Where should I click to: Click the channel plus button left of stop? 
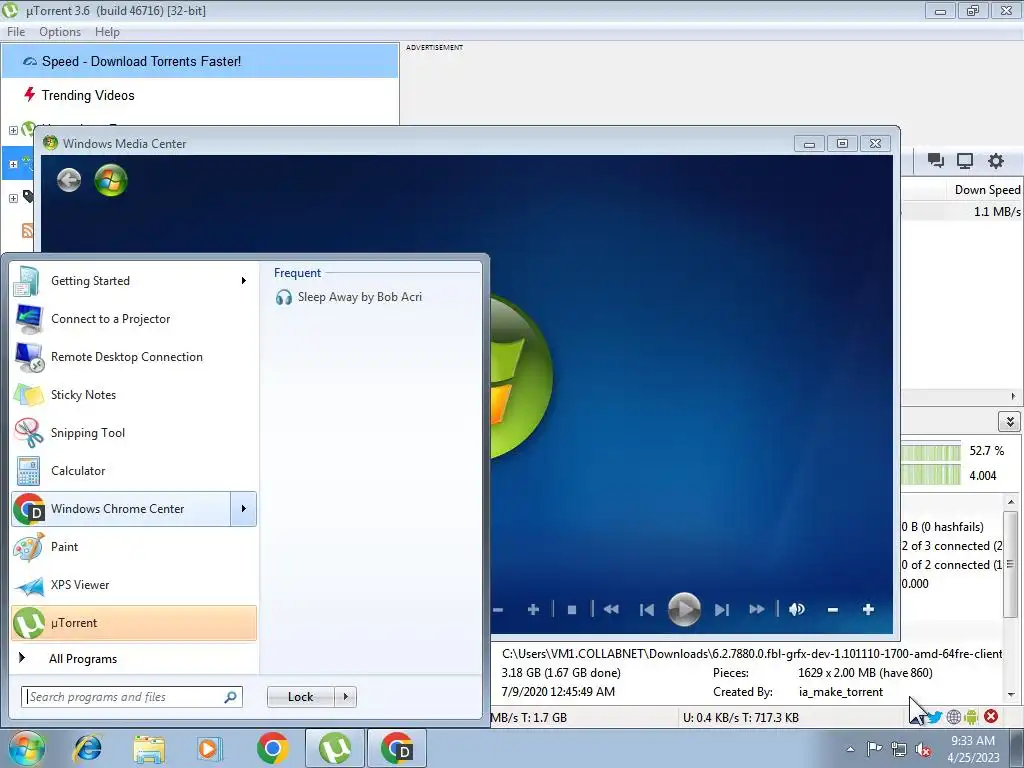(x=533, y=609)
